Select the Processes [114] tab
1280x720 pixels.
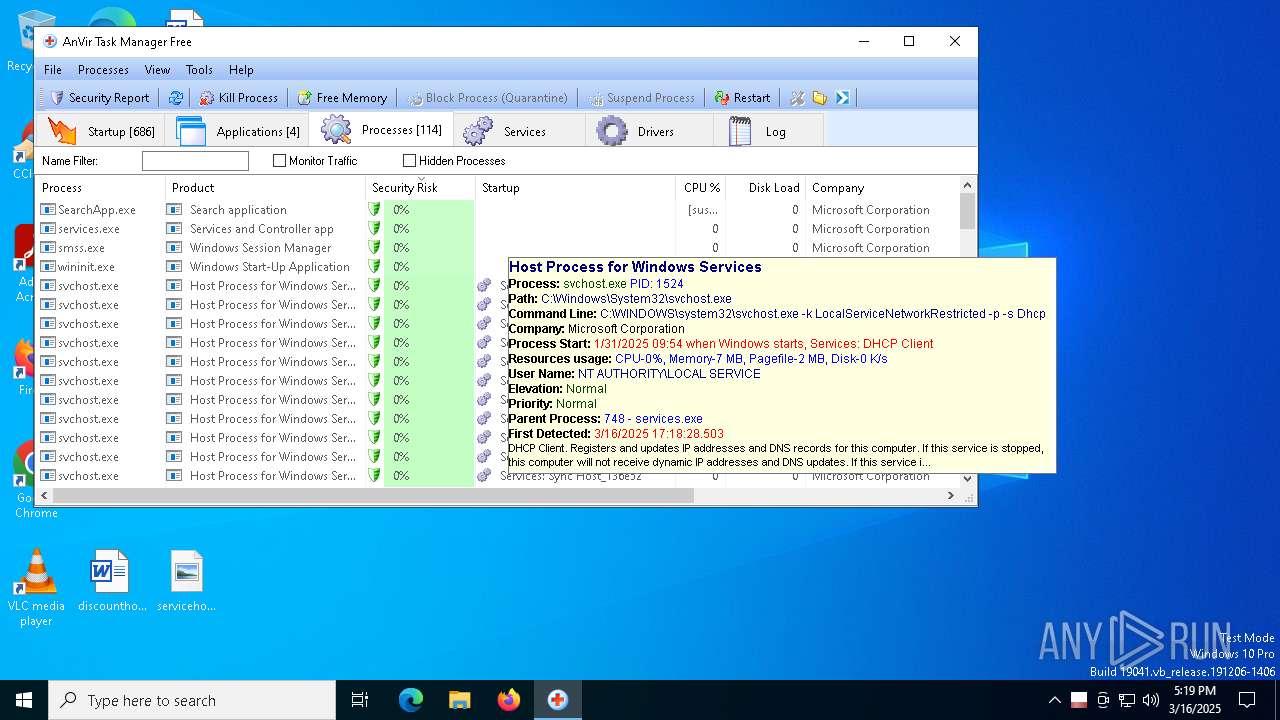coord(381,130)
